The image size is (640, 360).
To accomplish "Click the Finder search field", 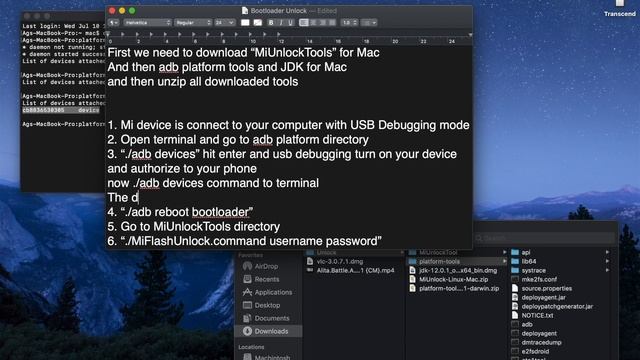I will (x=544, y=238).
